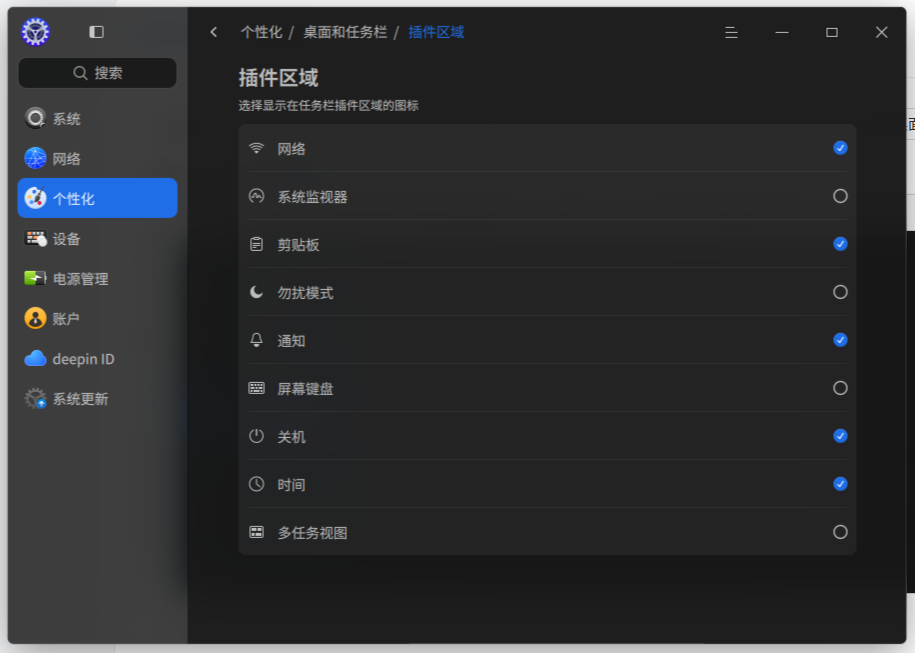Image resolution: width=915 pixels, height=653 pixels.
Task: Click the 屏幕键盘 row label
Action: pos(305,389)
